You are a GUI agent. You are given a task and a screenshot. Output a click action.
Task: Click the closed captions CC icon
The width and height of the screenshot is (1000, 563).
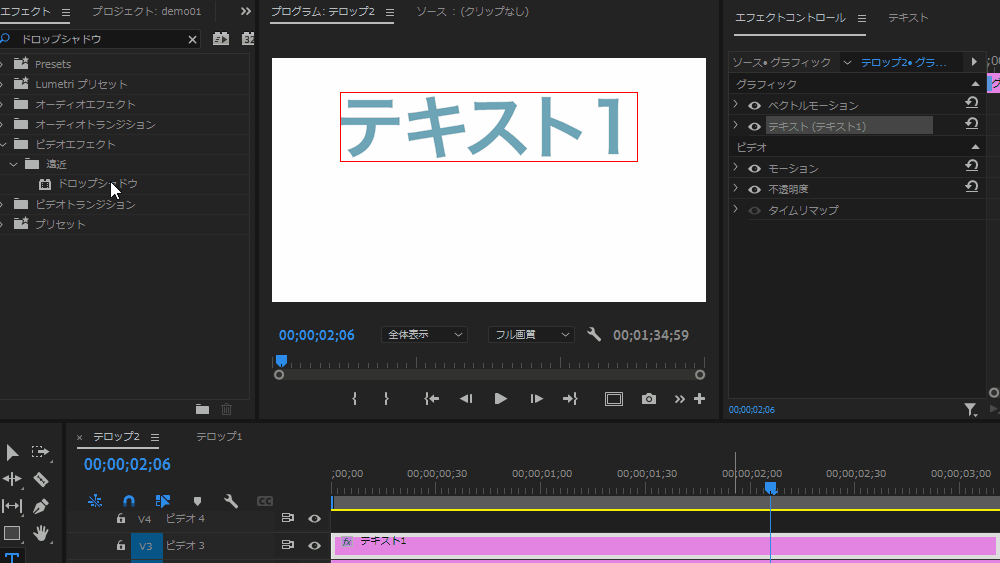(x=265, y=501)
